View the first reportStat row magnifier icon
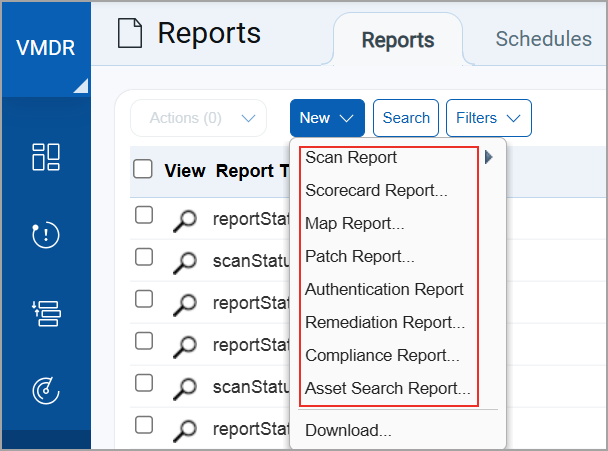 pos(185,221)
